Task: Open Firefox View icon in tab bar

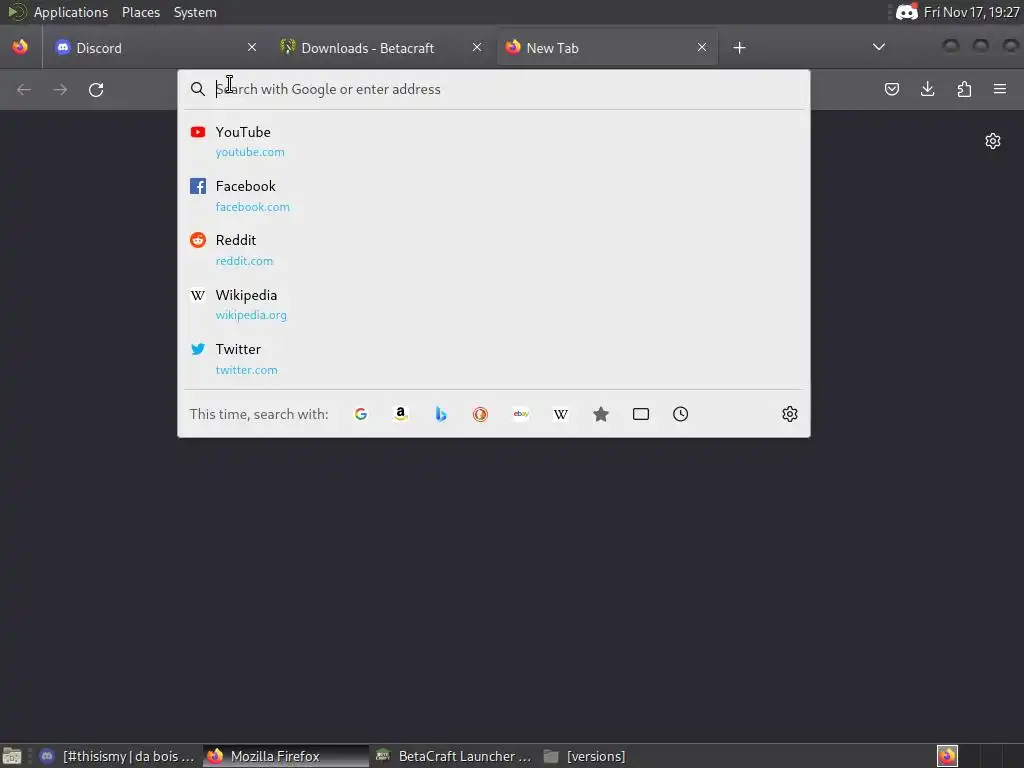Action: 20,47
